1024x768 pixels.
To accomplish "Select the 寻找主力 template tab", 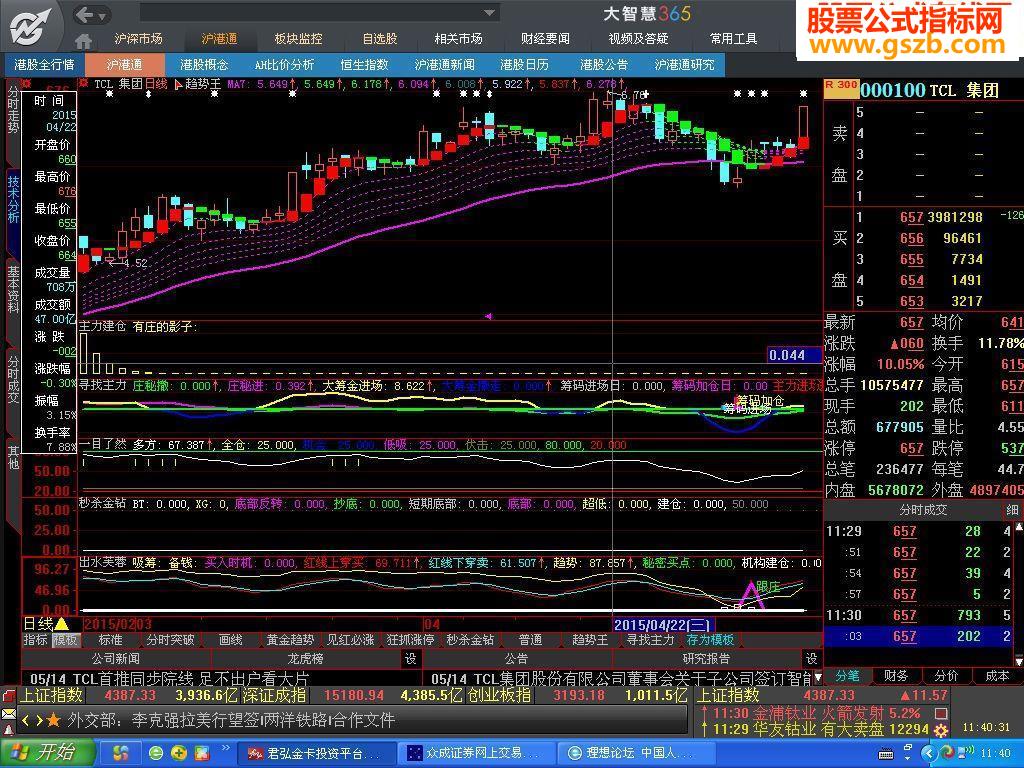I will tap(650, 640).
